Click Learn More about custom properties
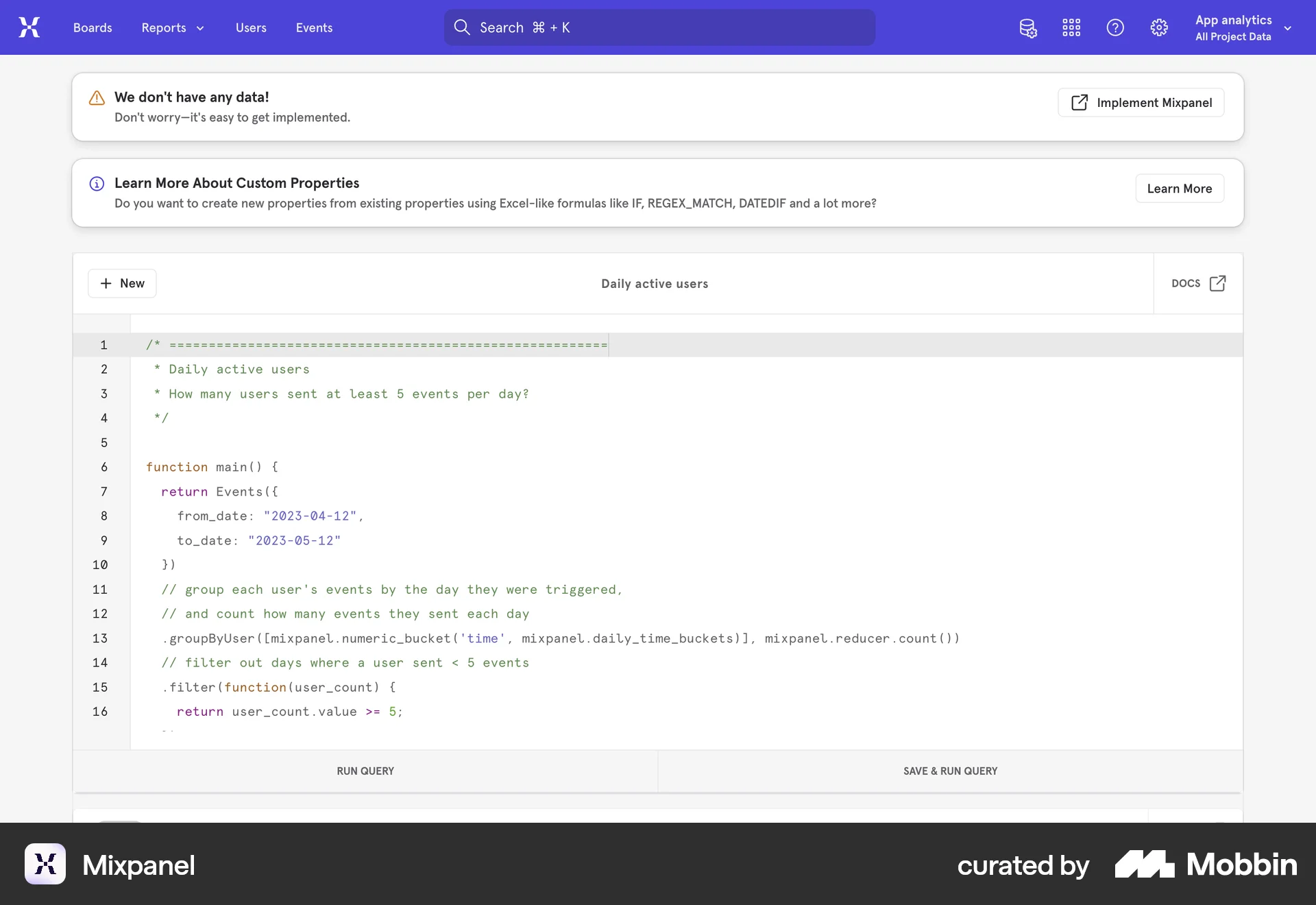This screenshot has height=905, width=1316. (x=1179, y=188)
